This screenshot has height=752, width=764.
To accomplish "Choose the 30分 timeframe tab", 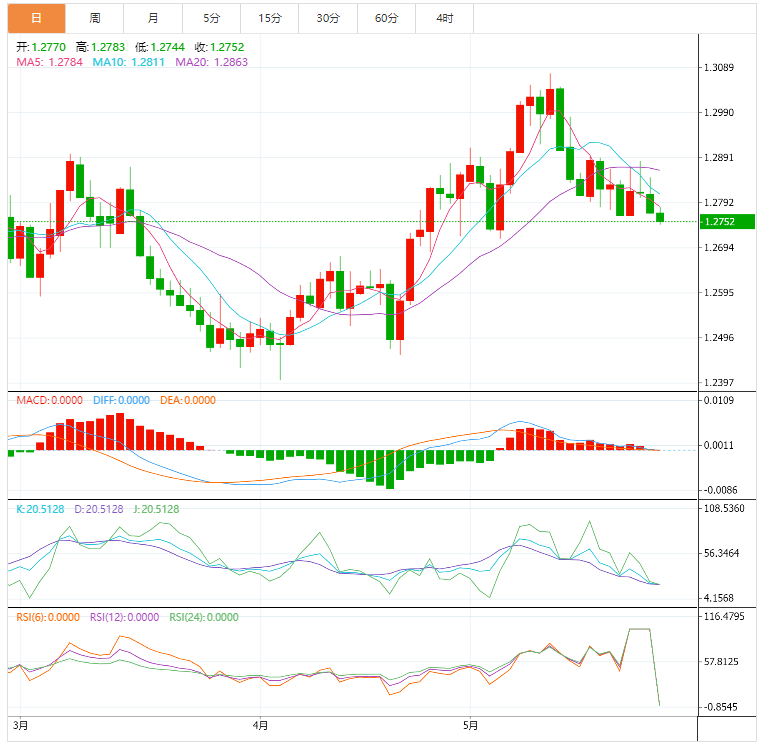I will coord(328,18).
